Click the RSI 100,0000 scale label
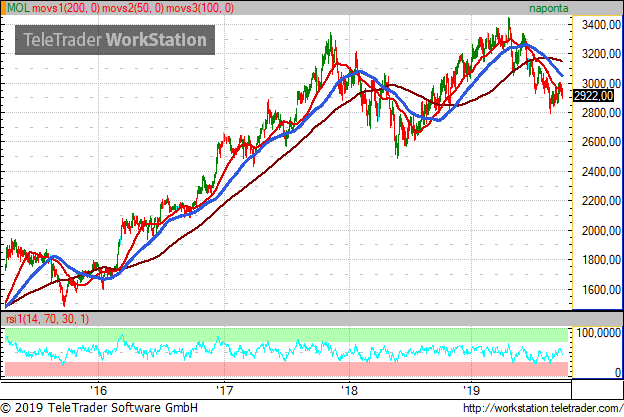This screenshot has height=417, width=624. coord(599,333)
